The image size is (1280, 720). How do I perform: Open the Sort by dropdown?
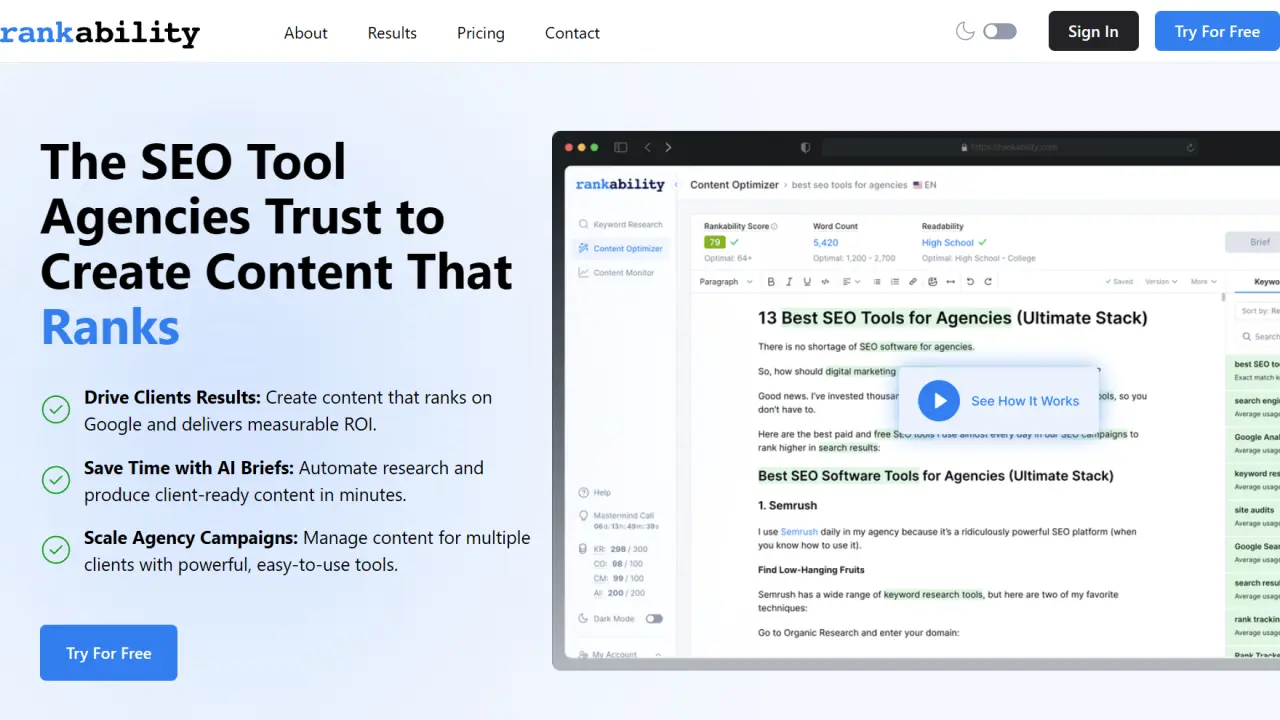coord(1258,311)
